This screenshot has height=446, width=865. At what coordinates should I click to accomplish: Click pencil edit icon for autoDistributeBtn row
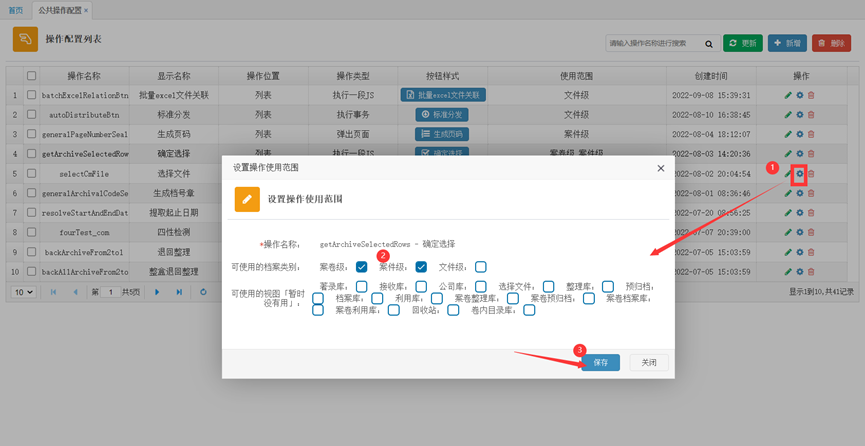pyautogui.click(x=788, y=115)
